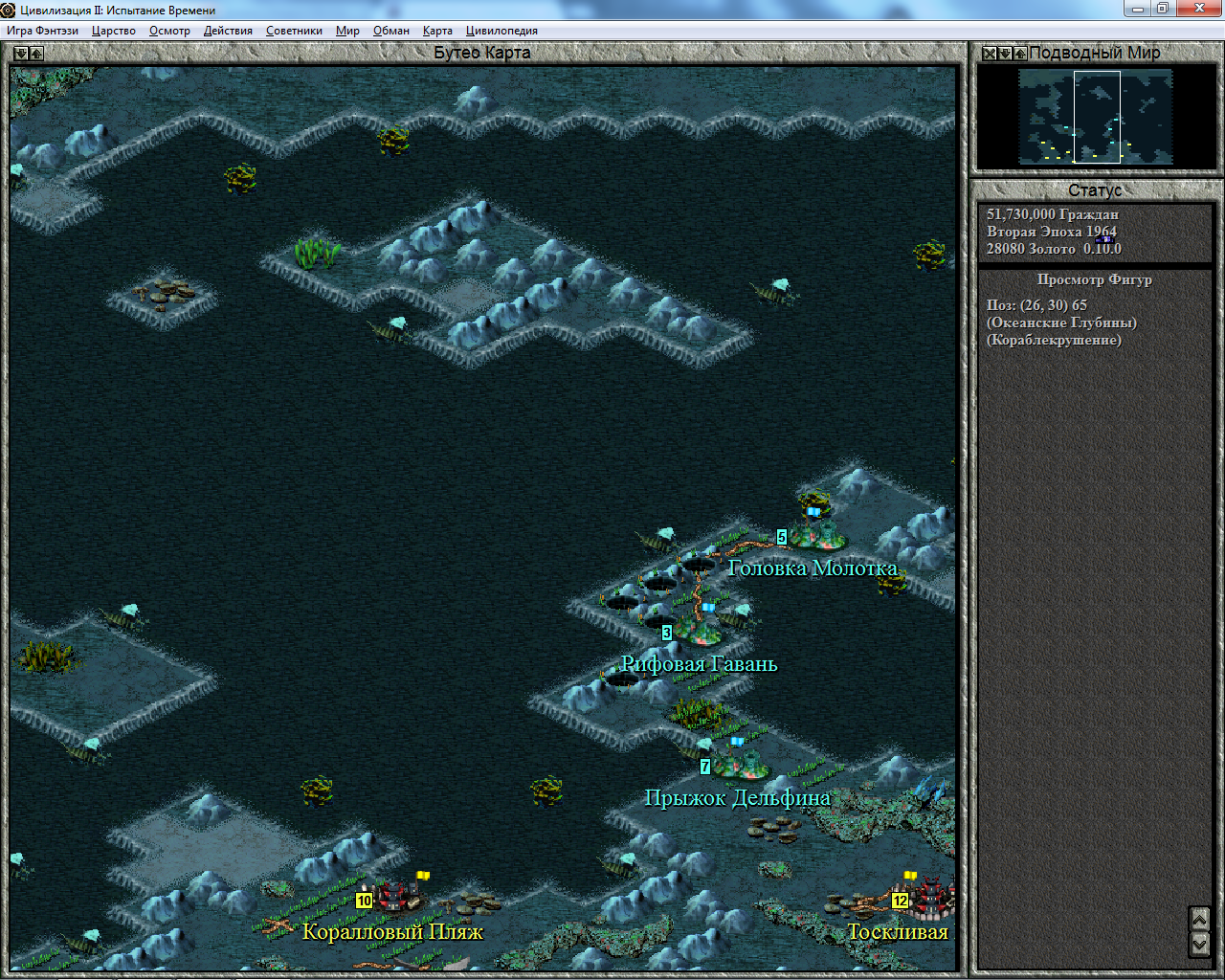Open the Карта menu
This screenshot has width=1225, height=980.
coord(437,31)
